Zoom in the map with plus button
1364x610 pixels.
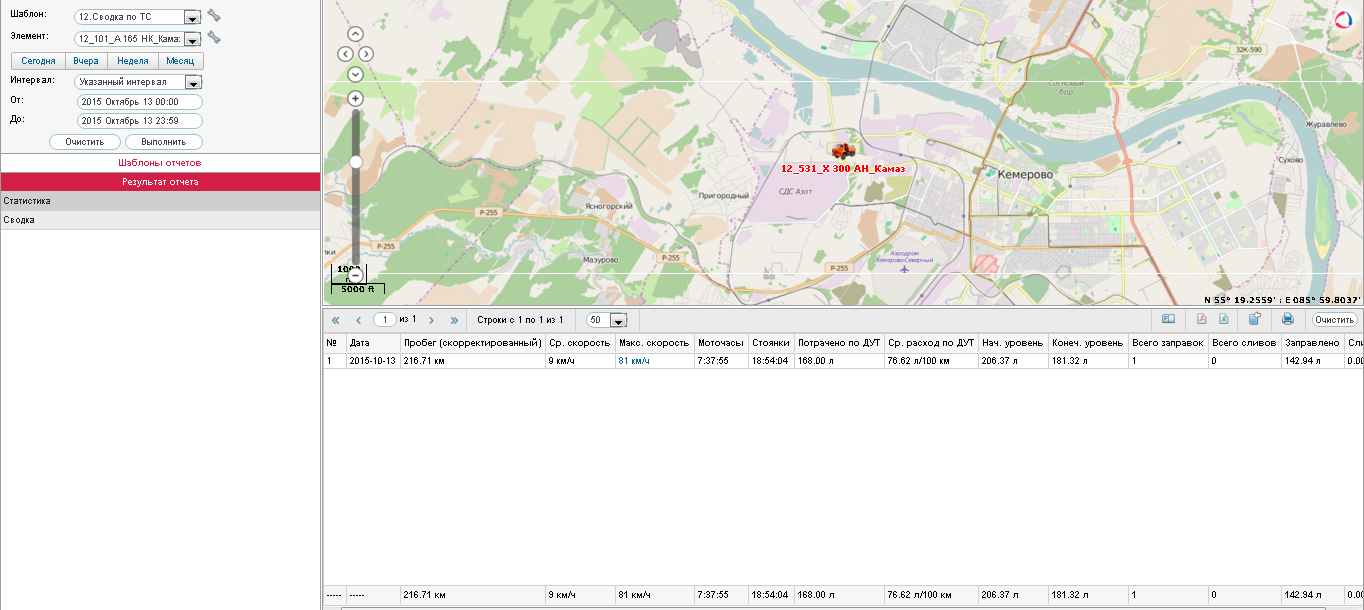pyautogui.click(x=355, y=99)
